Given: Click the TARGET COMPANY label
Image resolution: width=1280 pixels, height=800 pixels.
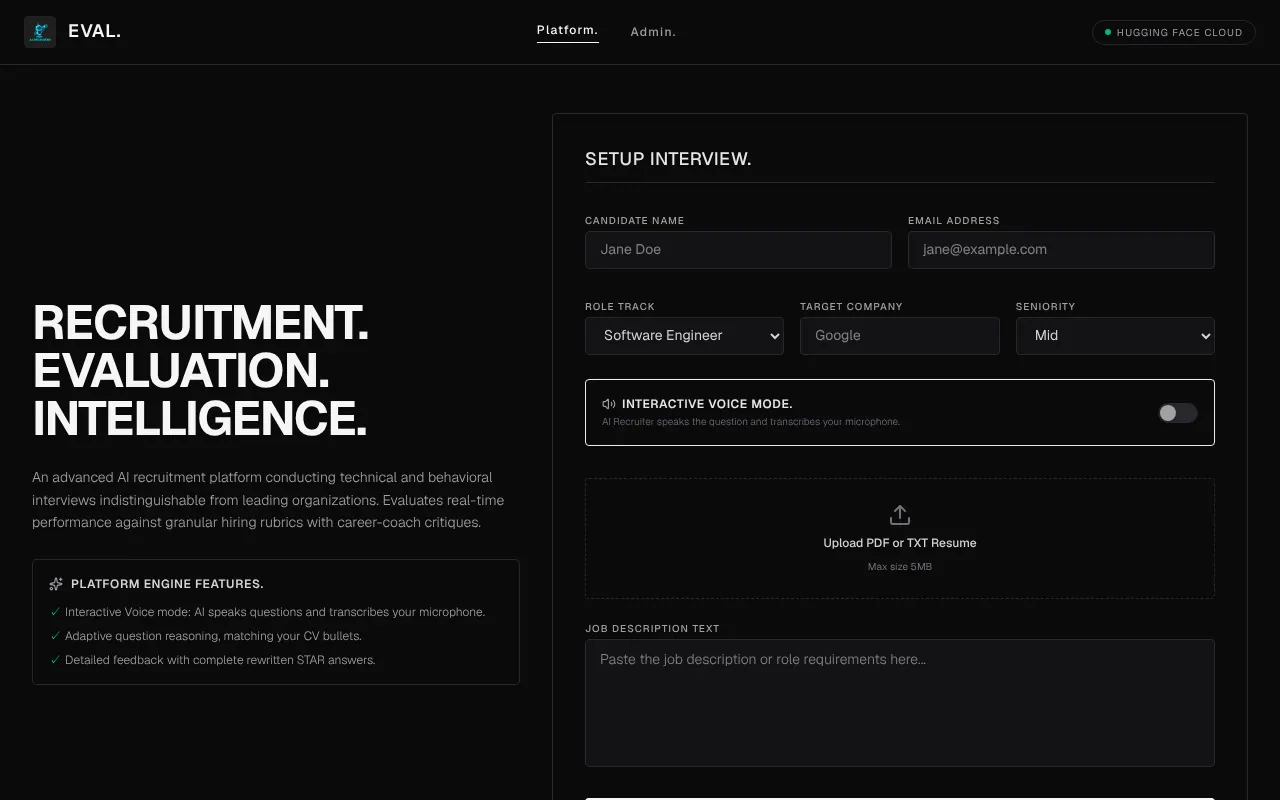Looking at the screenshot, I should point(851,307).
